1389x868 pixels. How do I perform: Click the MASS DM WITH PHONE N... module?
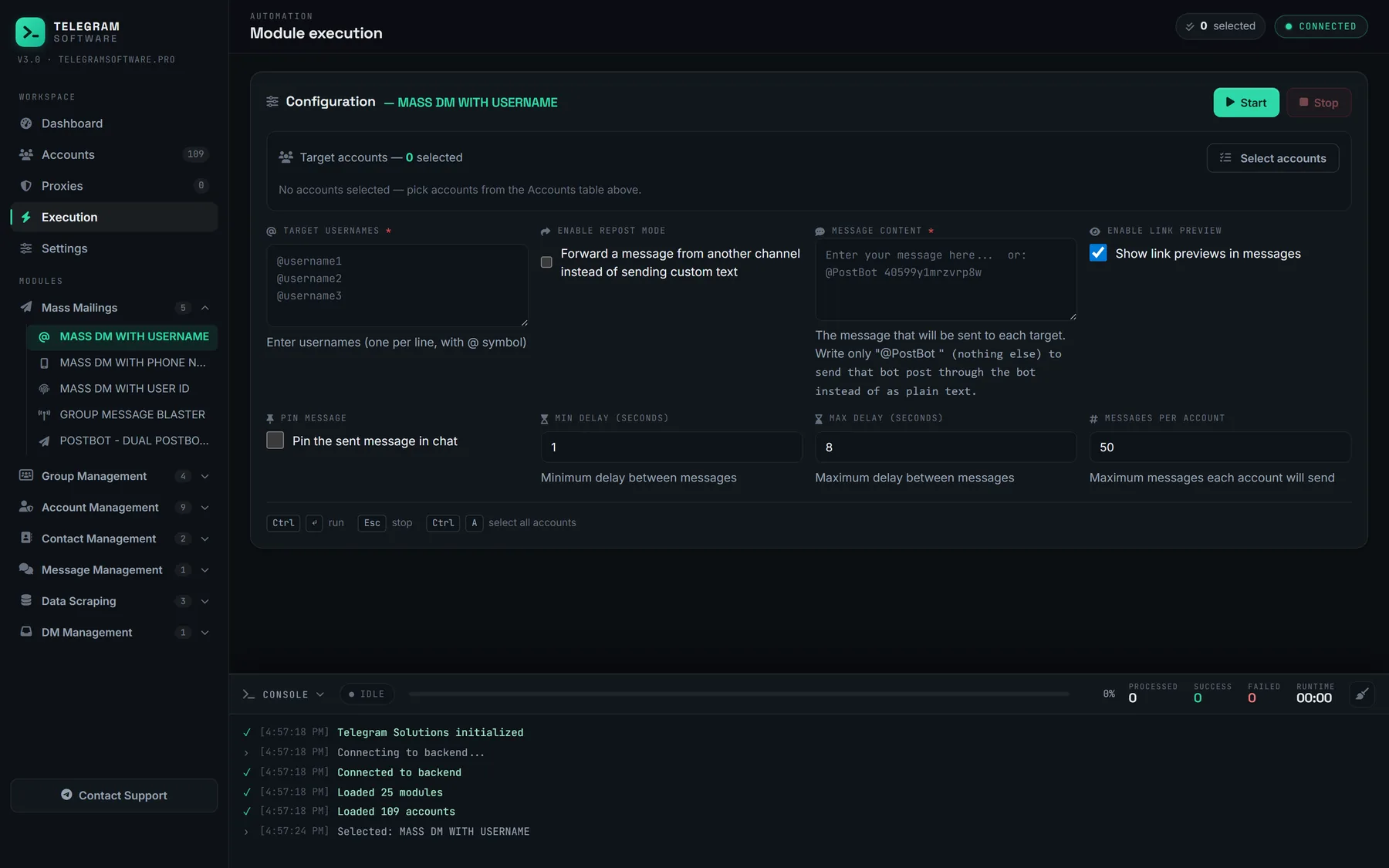[x=122, y=363]
